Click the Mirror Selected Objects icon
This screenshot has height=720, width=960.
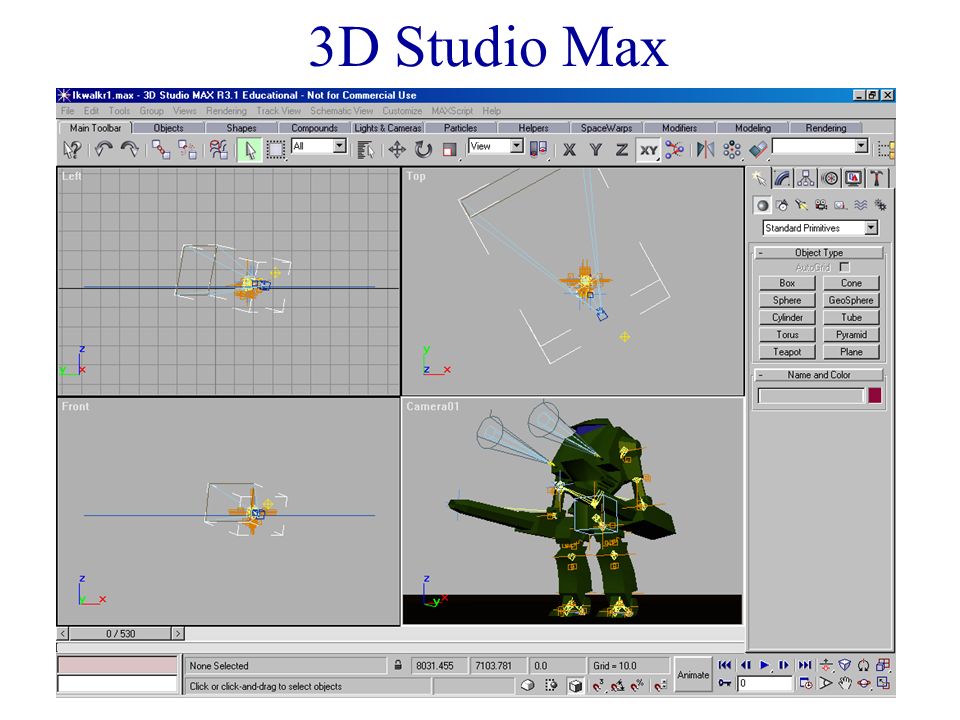tap(705, 149)
